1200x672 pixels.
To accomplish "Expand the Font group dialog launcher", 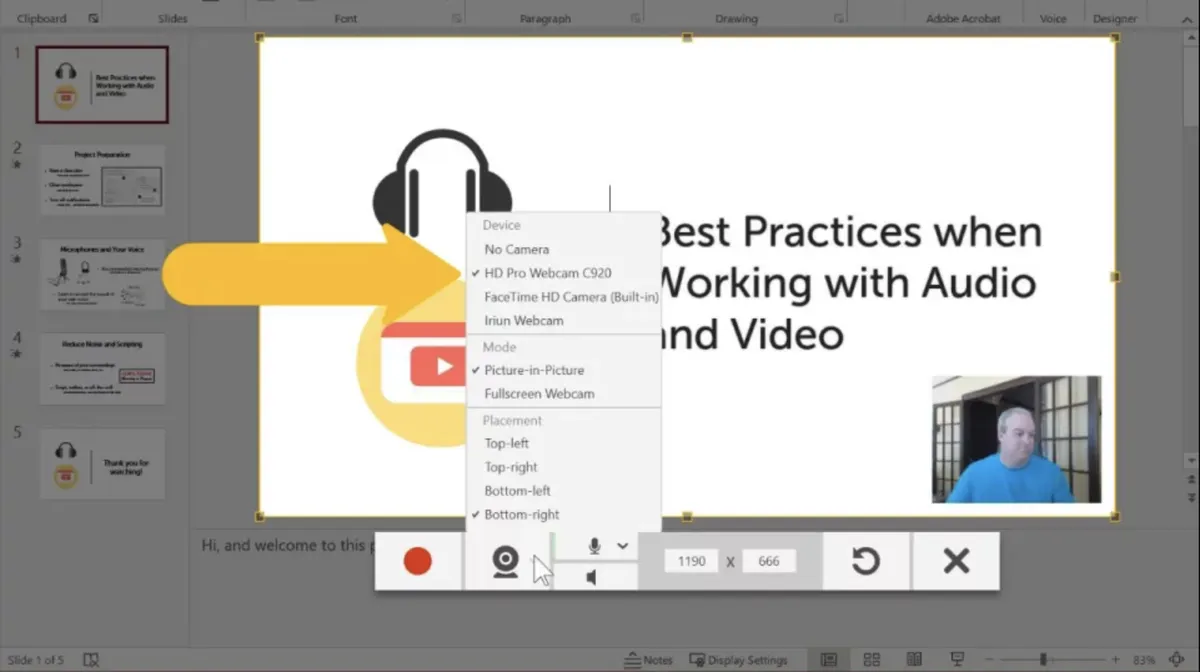I will coord(457,18).
